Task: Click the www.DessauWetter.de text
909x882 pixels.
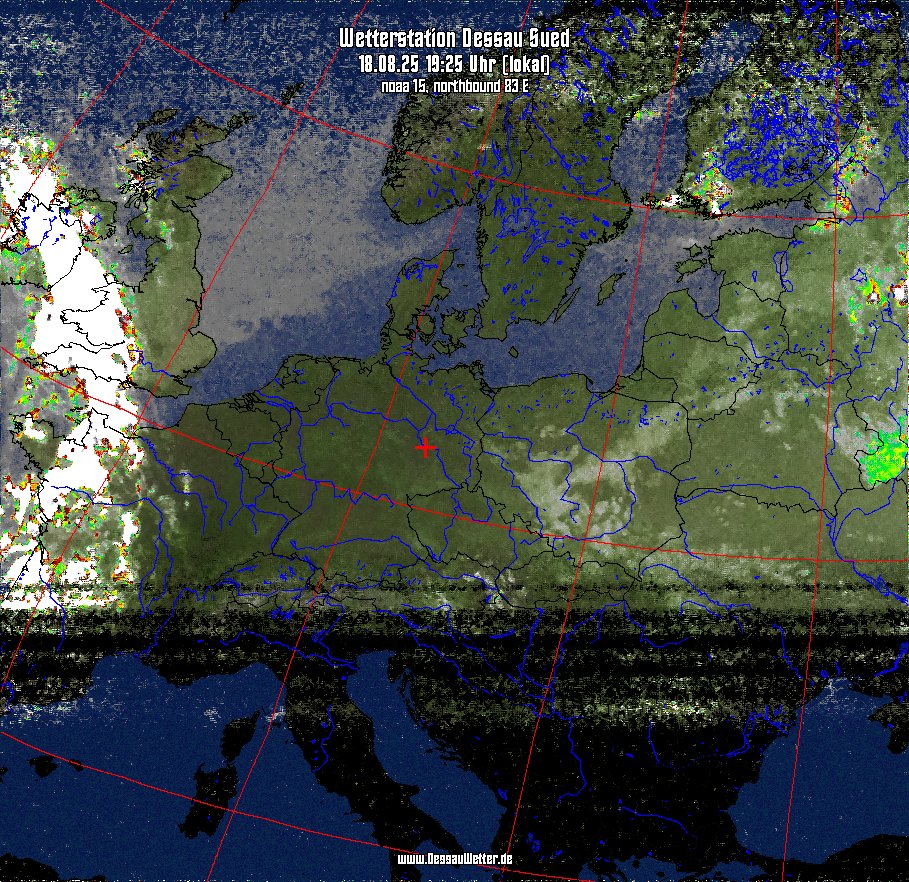Action: (x=455, y=859)
